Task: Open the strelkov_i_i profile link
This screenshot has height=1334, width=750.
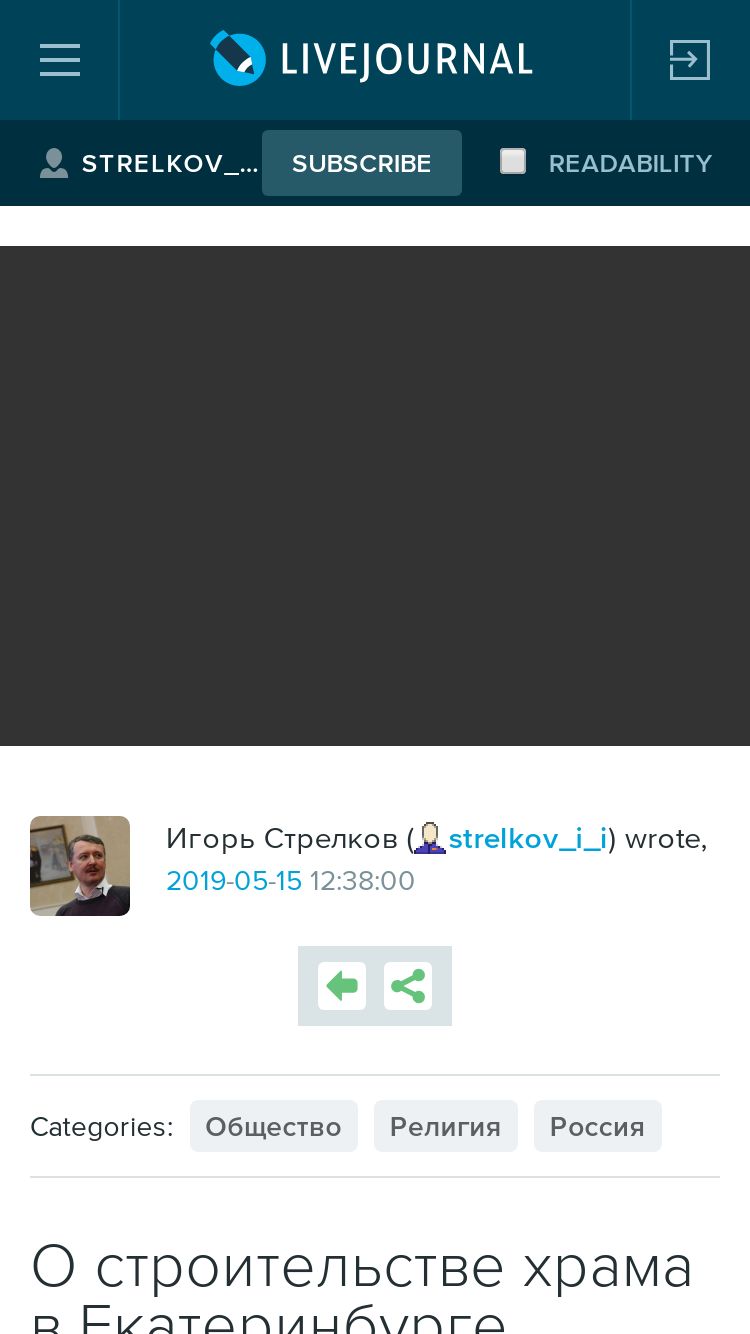Action: coord(528,838)
